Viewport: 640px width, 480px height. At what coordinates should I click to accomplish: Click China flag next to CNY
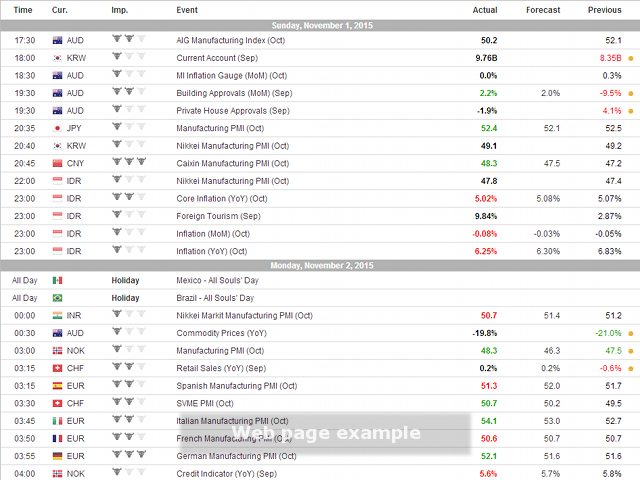[58, 163]
